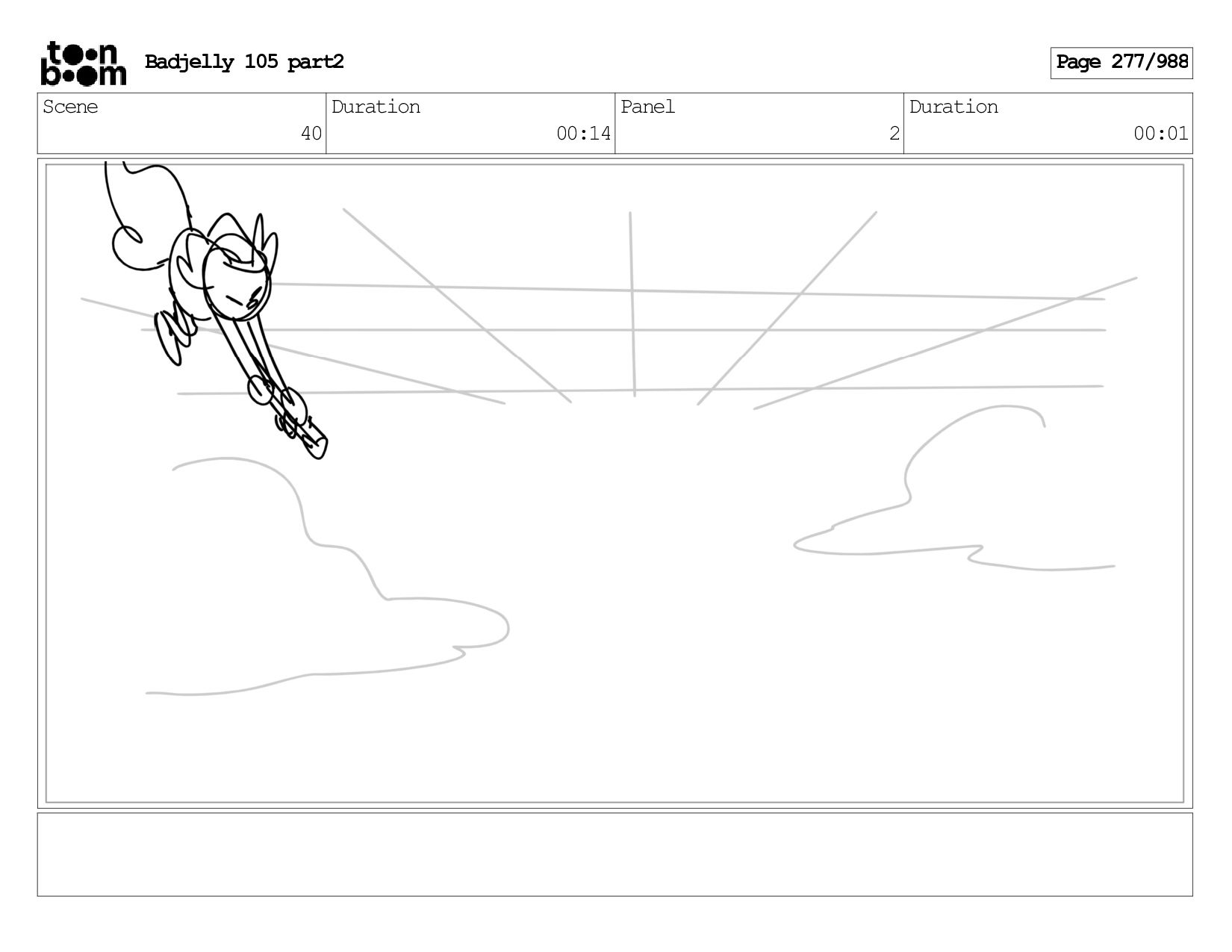The height and width of the screenshot is (952, 1232).
Task: Click the panel Duration label
Action: [x=953, y=107]
